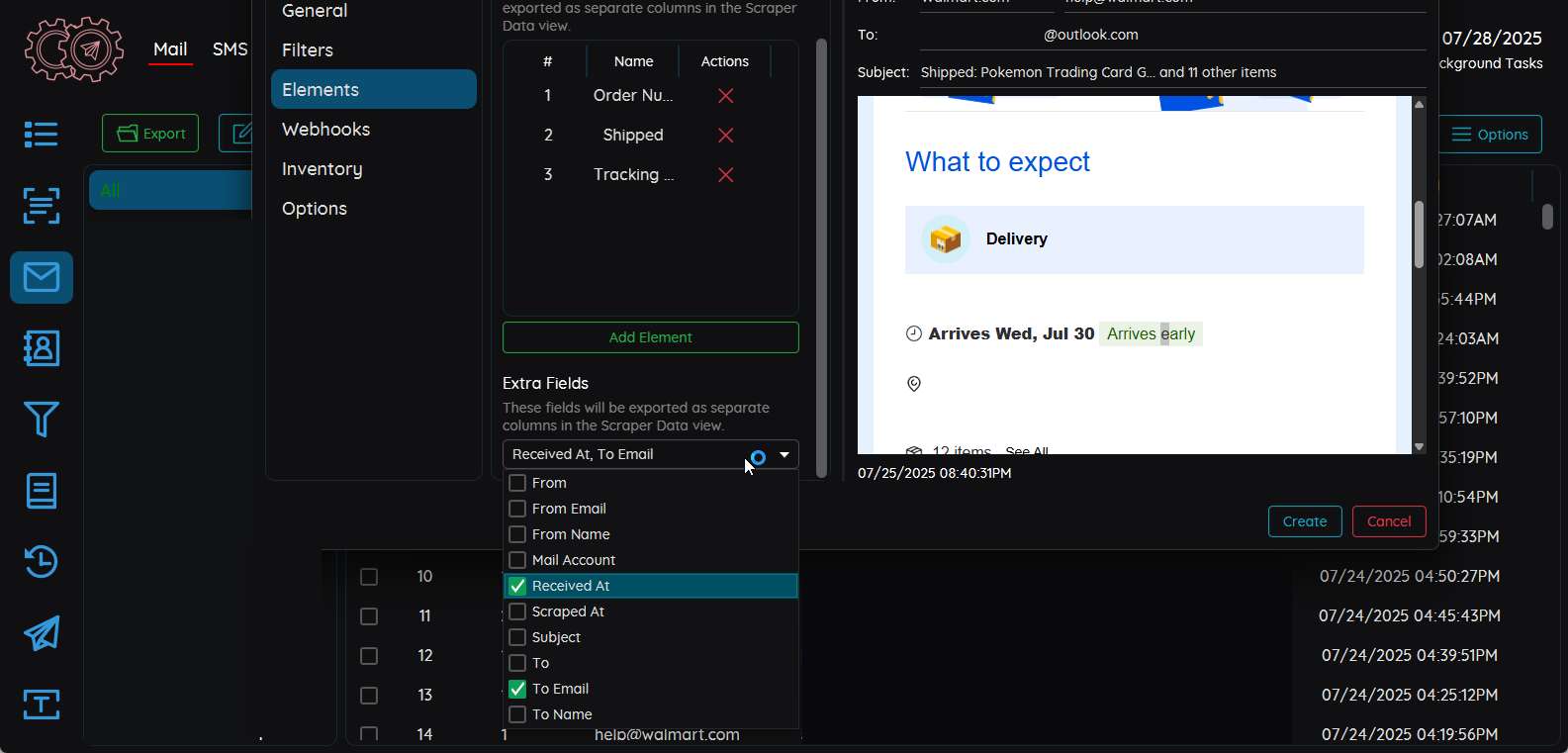Image resolution: width=1568 pixels, height=753 pixels.
Task: Open the mail envelope sidebar icon
Action: [x=42, y=277]
